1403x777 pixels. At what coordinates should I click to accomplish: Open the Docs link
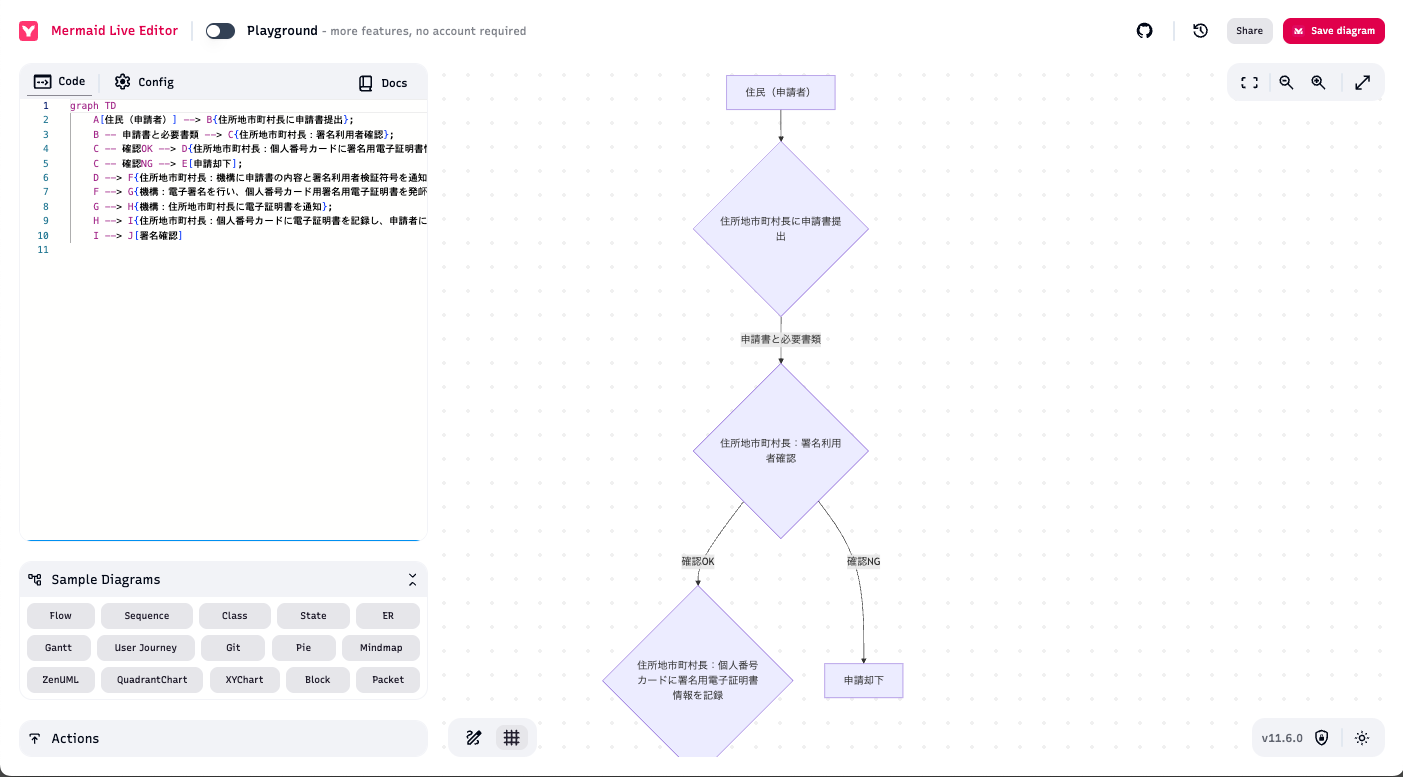[x=383, y=83]
